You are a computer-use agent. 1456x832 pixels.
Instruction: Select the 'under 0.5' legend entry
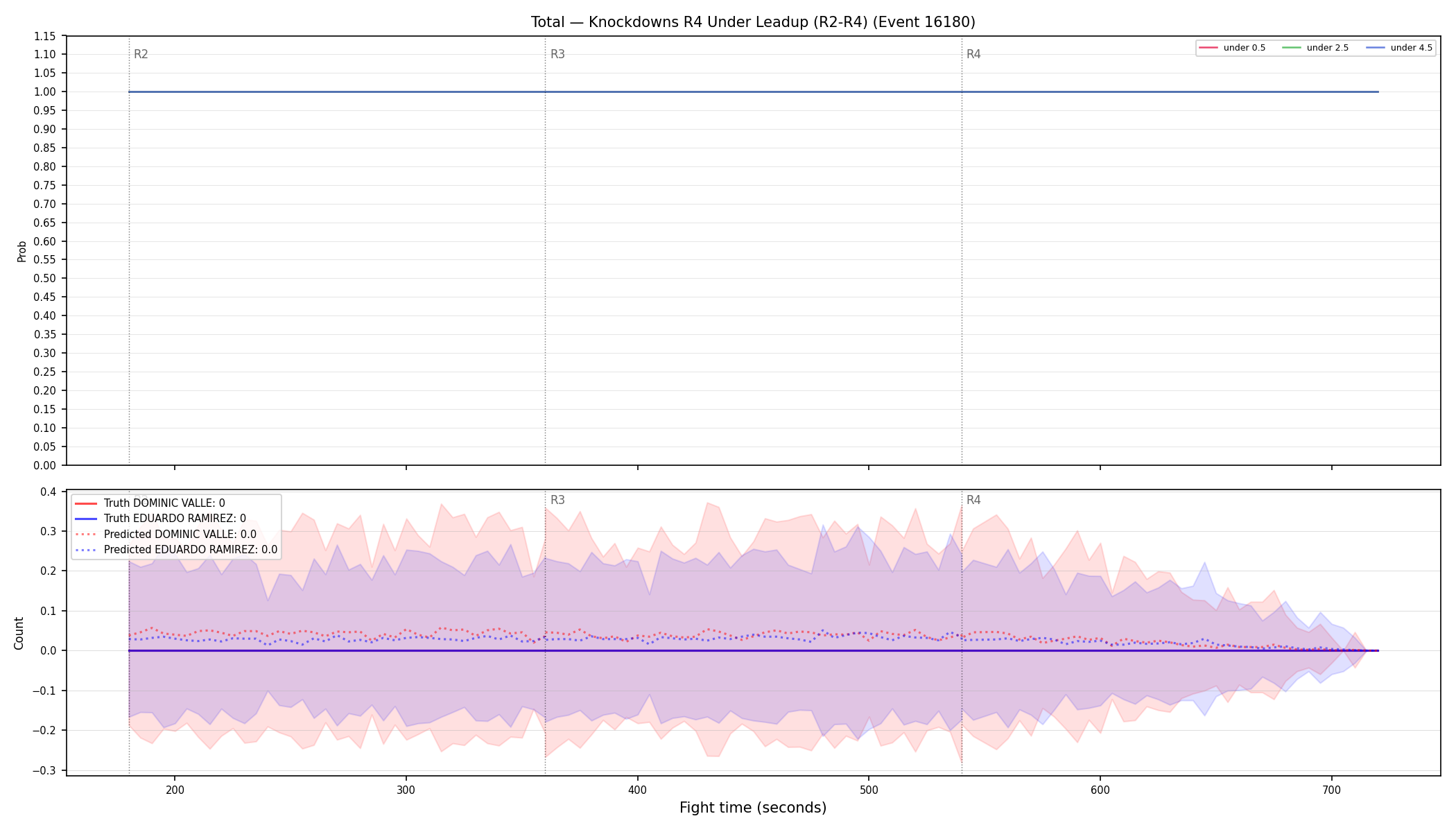pyautogui.click(x=1233, y=48)
